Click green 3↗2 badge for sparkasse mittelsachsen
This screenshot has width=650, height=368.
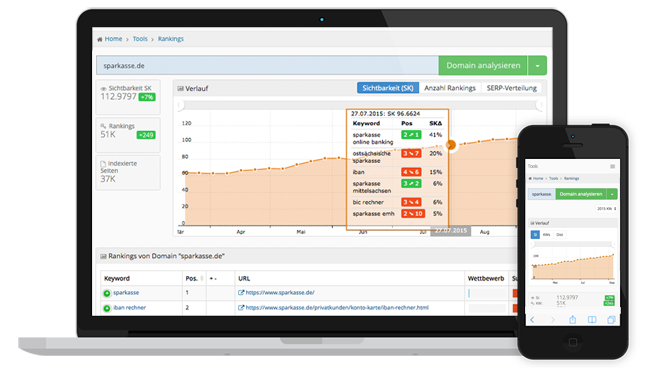click(x=411, y=184)
